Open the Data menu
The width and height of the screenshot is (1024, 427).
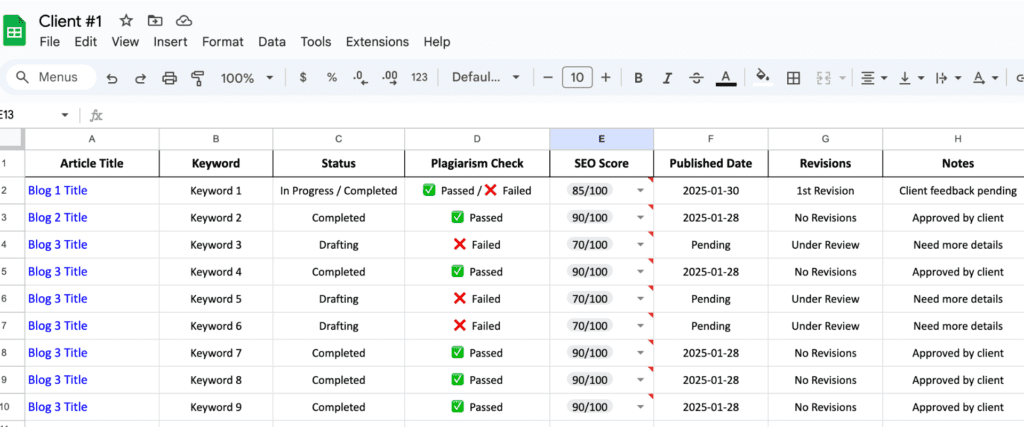(272, 42)
